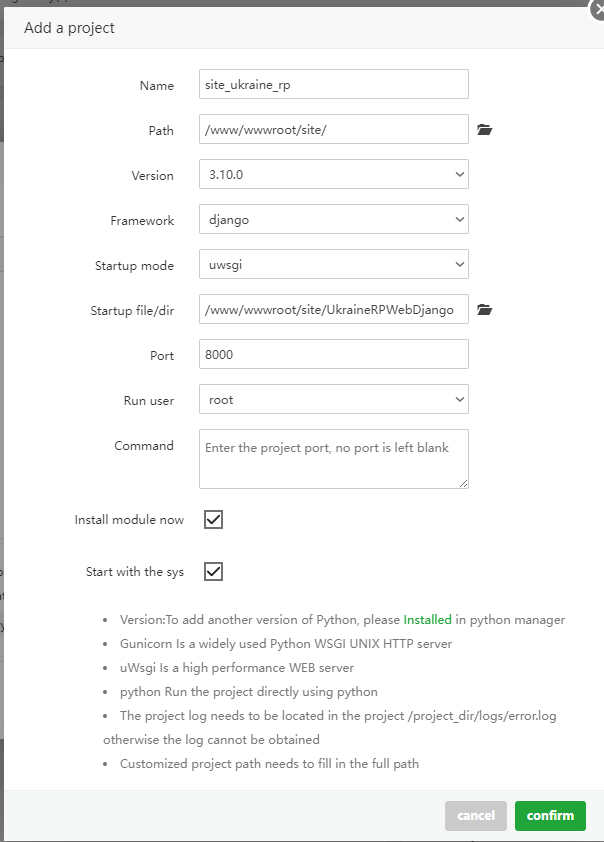Click the Command textarea resize handle
Image resolution: width=604 pixels, height=842 pixels.
click(x=464, y=484)
